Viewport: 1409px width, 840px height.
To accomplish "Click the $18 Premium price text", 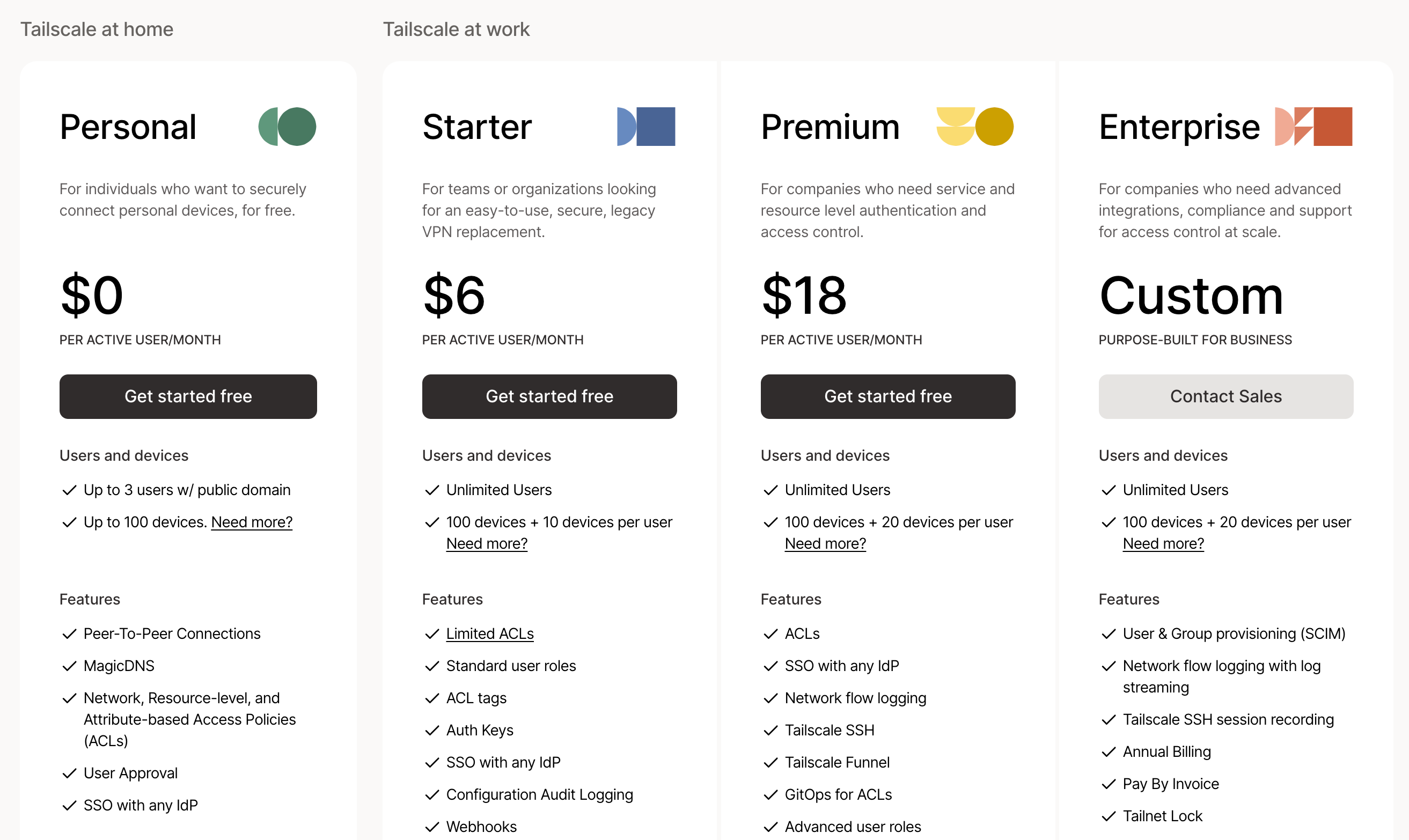I will point(803,296).
